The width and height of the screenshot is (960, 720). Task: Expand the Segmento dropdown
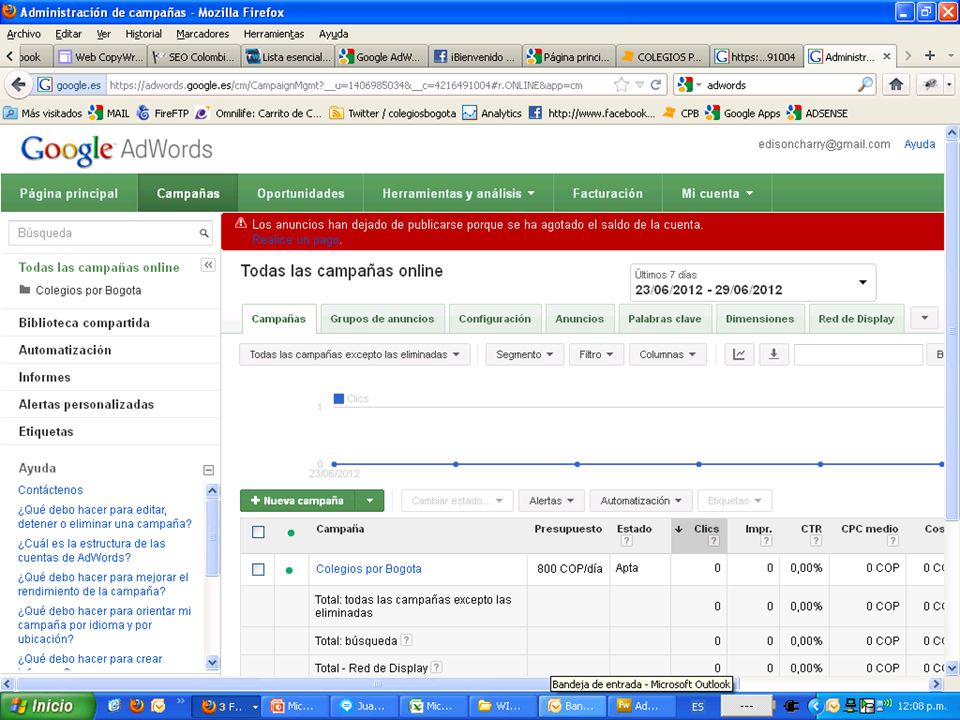pyautogui.click(x=524, y=354)
